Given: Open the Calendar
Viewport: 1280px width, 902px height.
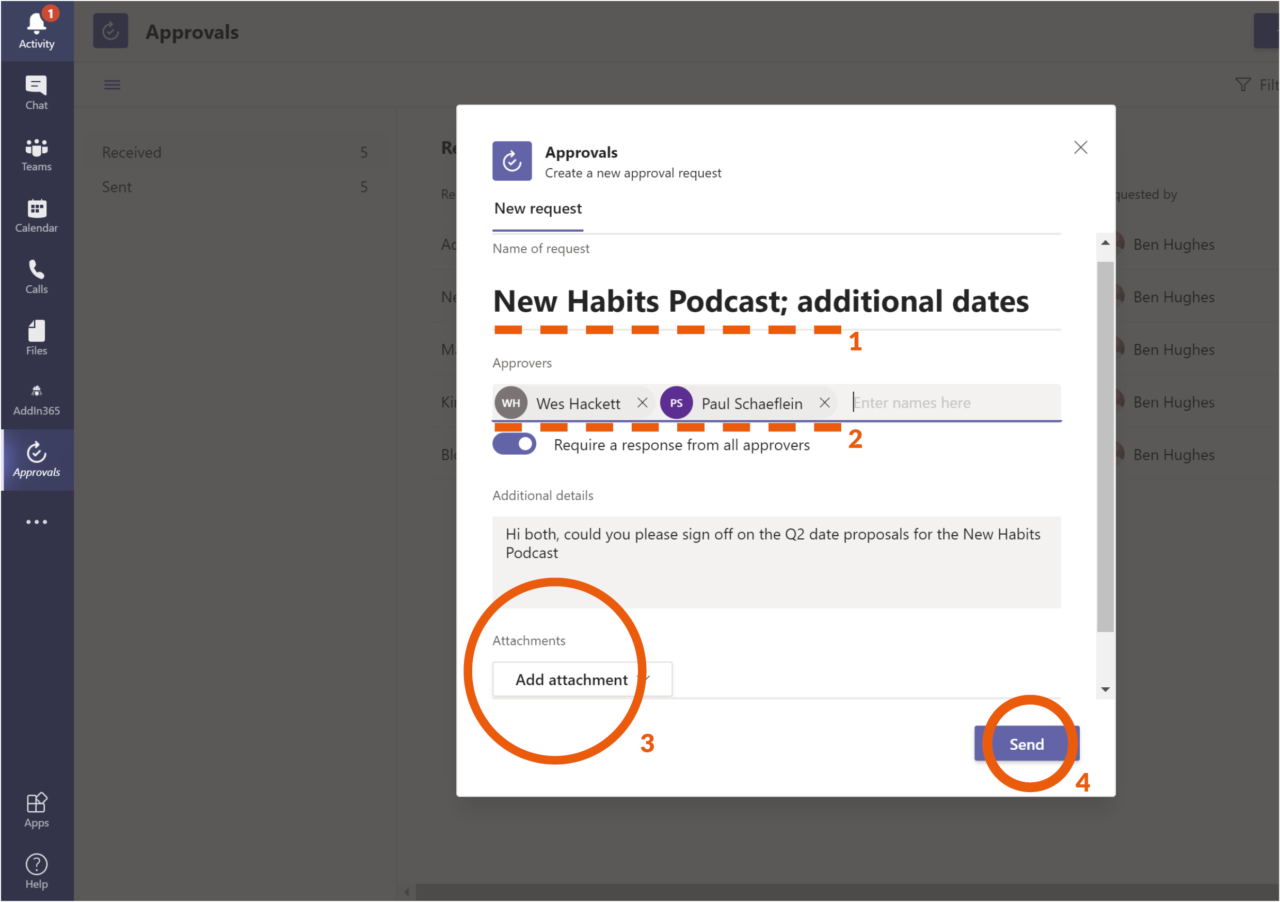Looking at the screenshot, I should tap(36, 215).
